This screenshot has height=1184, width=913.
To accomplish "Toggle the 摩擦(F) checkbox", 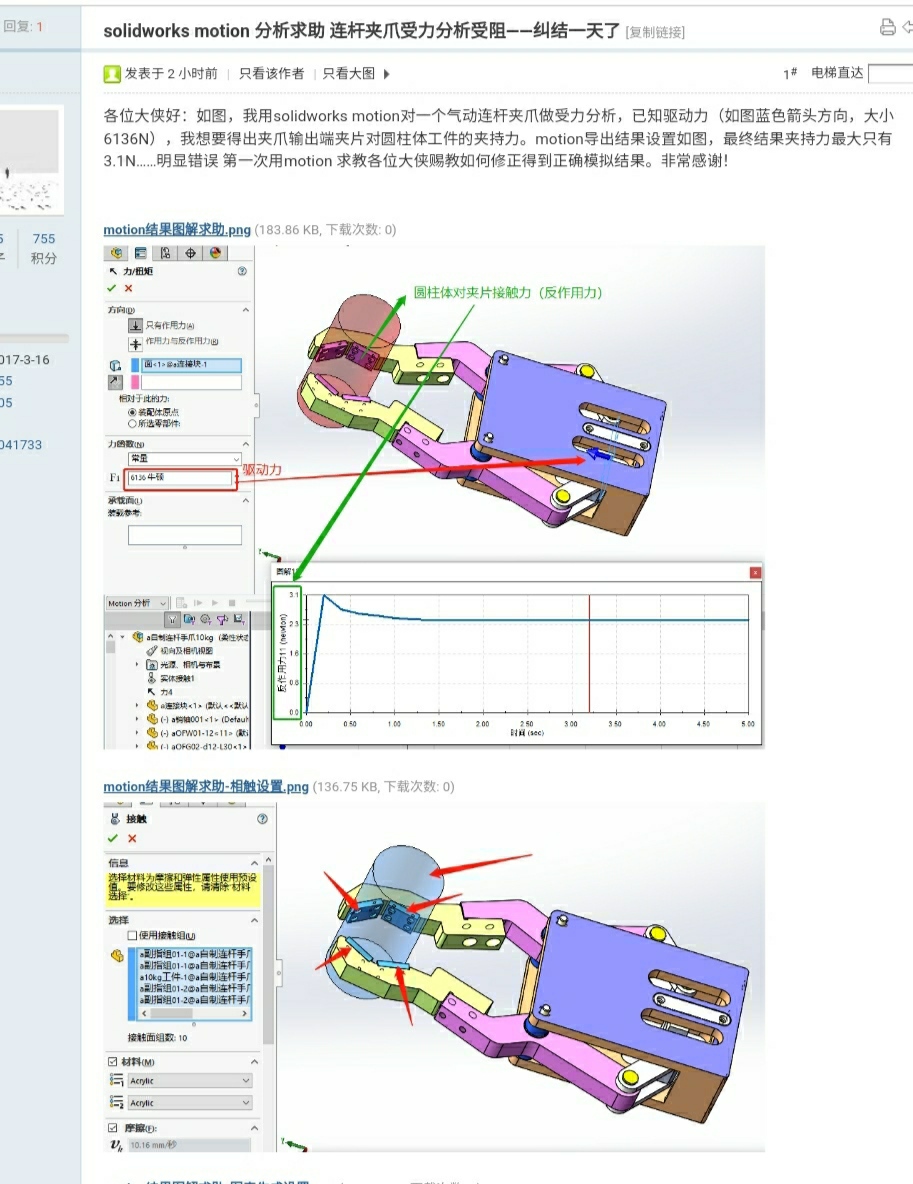I will pyautogui.click(x=113, y=1127).
